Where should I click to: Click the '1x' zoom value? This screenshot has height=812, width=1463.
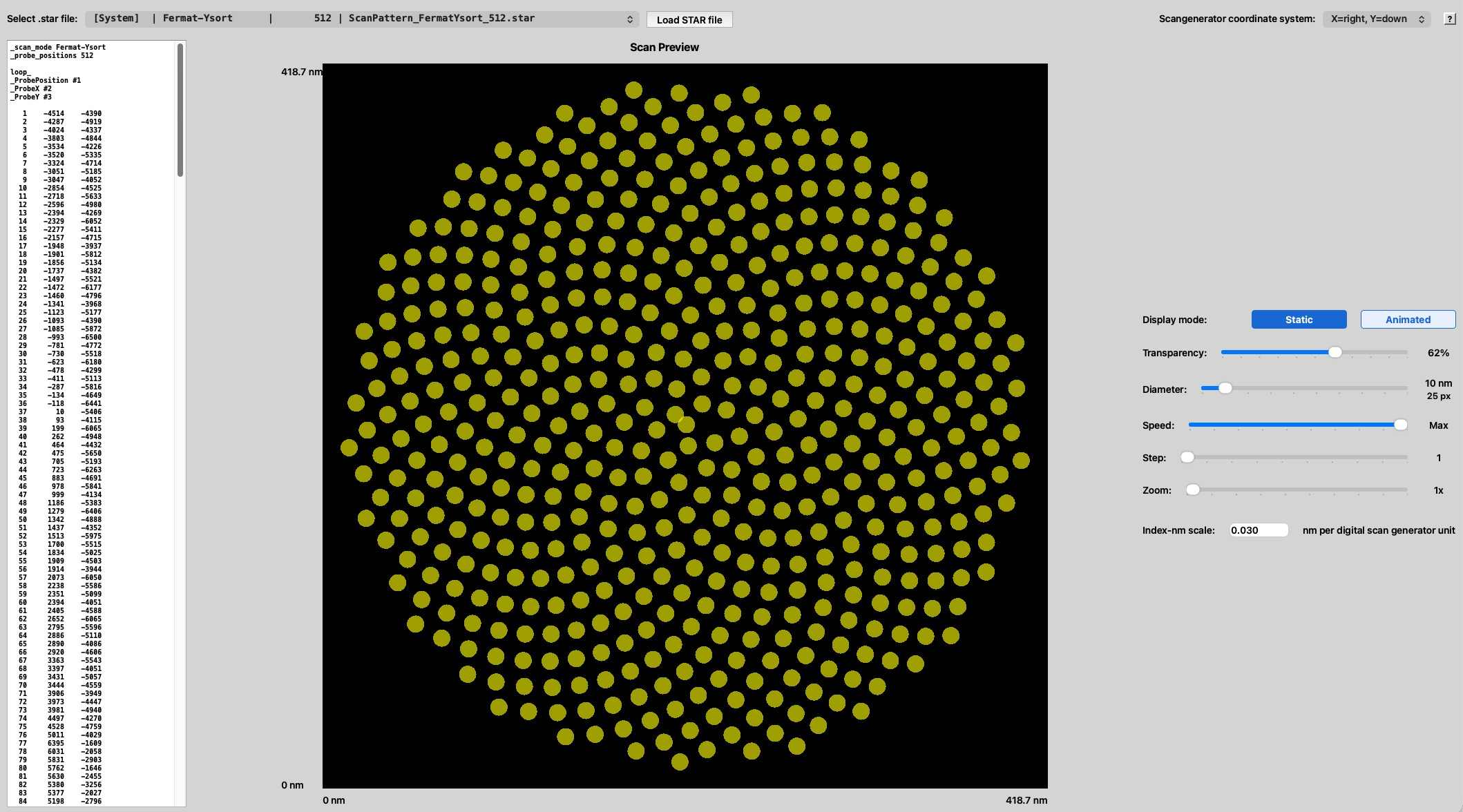(x=1438, y=490)
